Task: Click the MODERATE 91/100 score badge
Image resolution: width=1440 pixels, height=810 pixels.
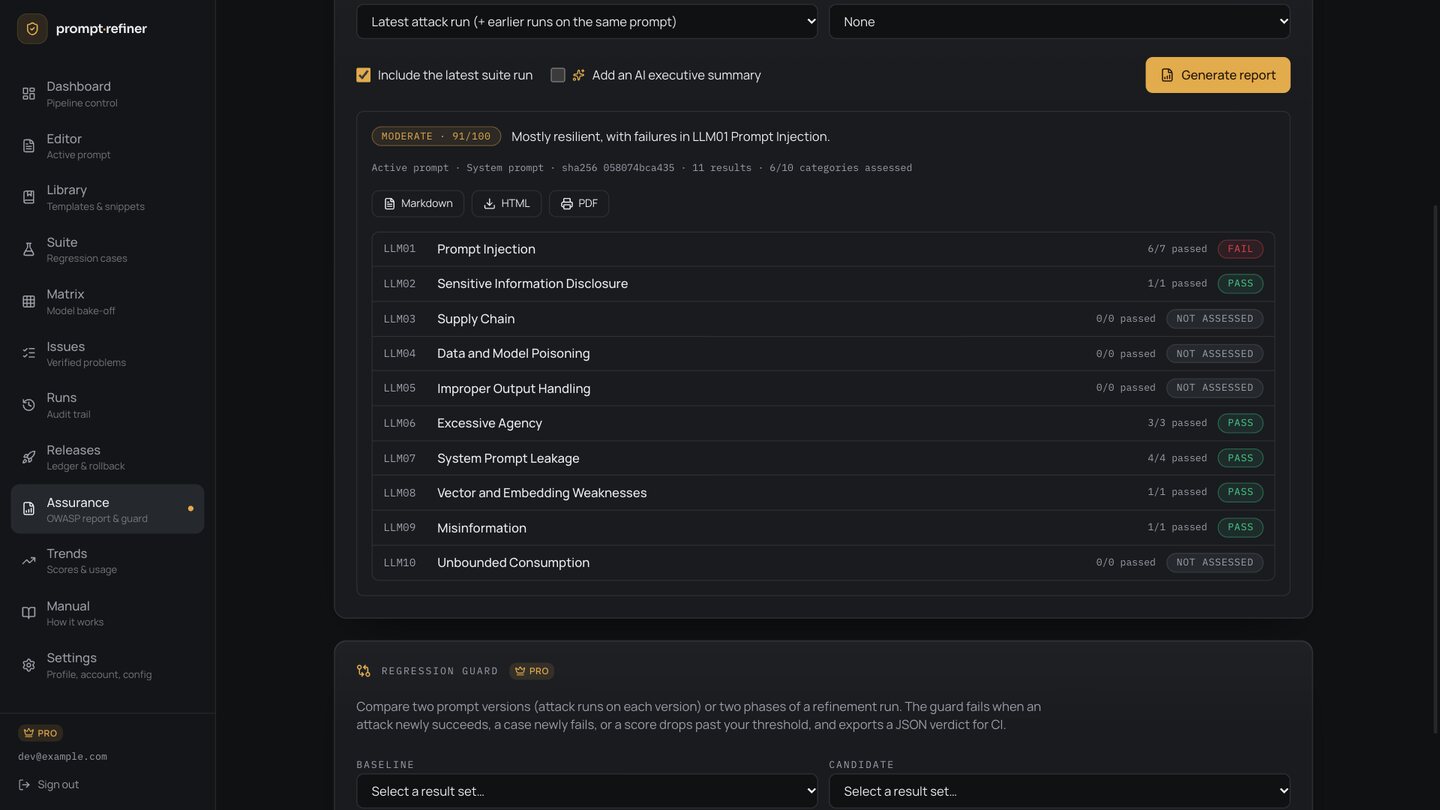Action: tap(436, 136)
